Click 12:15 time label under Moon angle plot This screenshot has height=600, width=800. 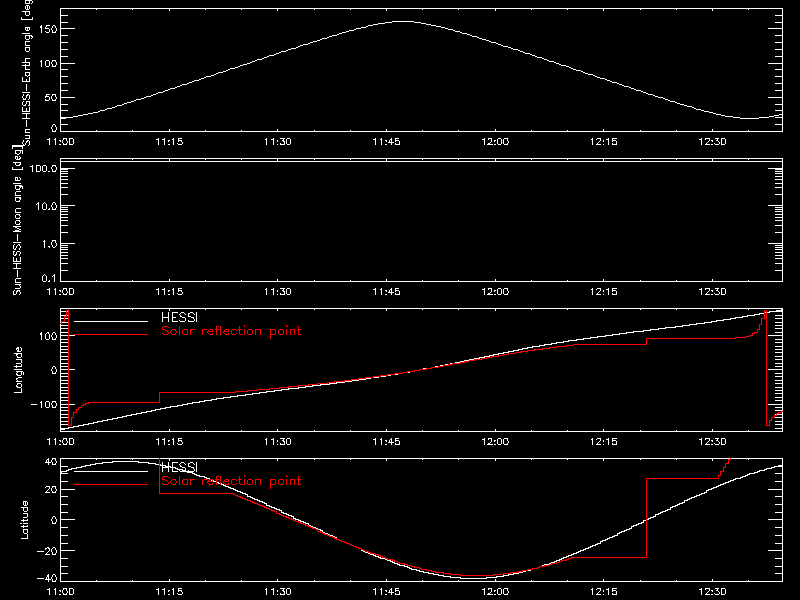pyautogui.click(x=604, y=292)
